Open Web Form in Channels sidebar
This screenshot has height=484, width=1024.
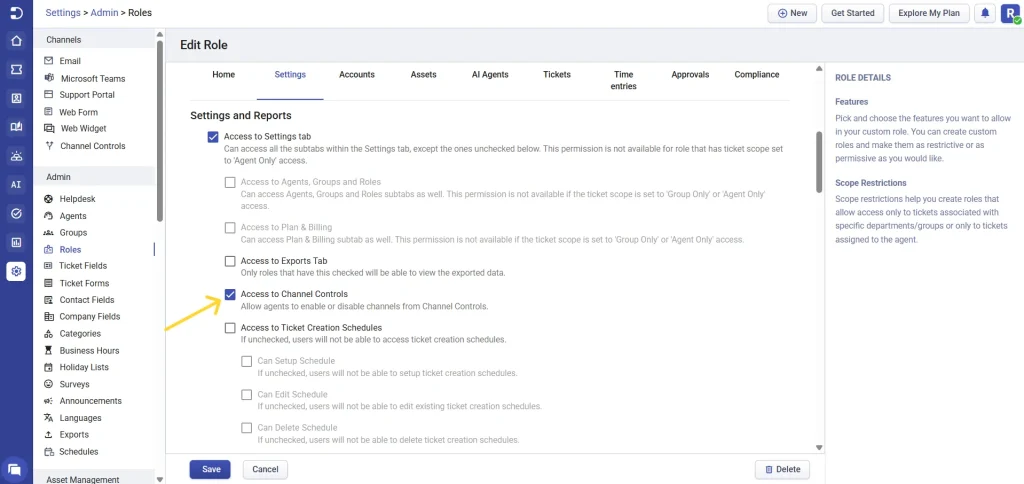(78, 112)
